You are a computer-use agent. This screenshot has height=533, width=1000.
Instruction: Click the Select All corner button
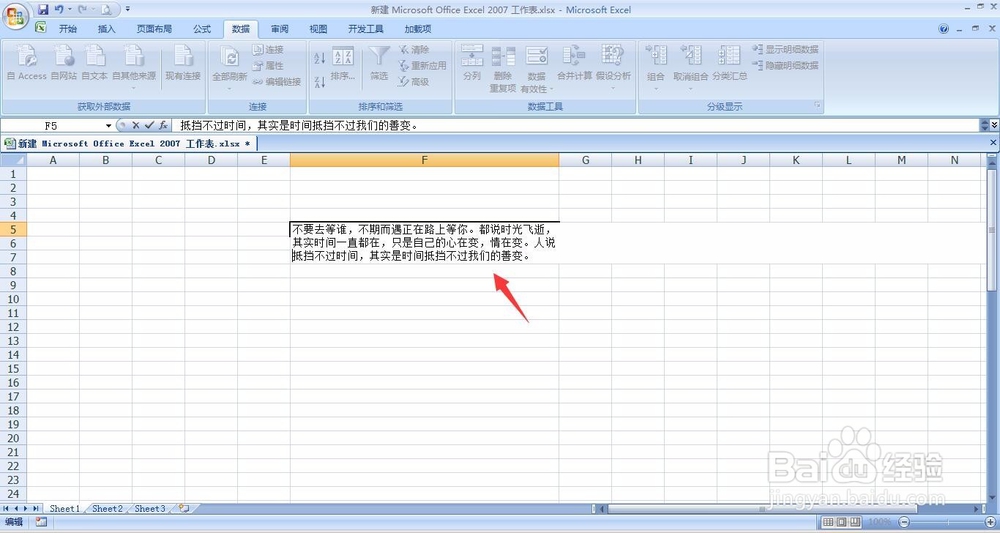[13, 160]
